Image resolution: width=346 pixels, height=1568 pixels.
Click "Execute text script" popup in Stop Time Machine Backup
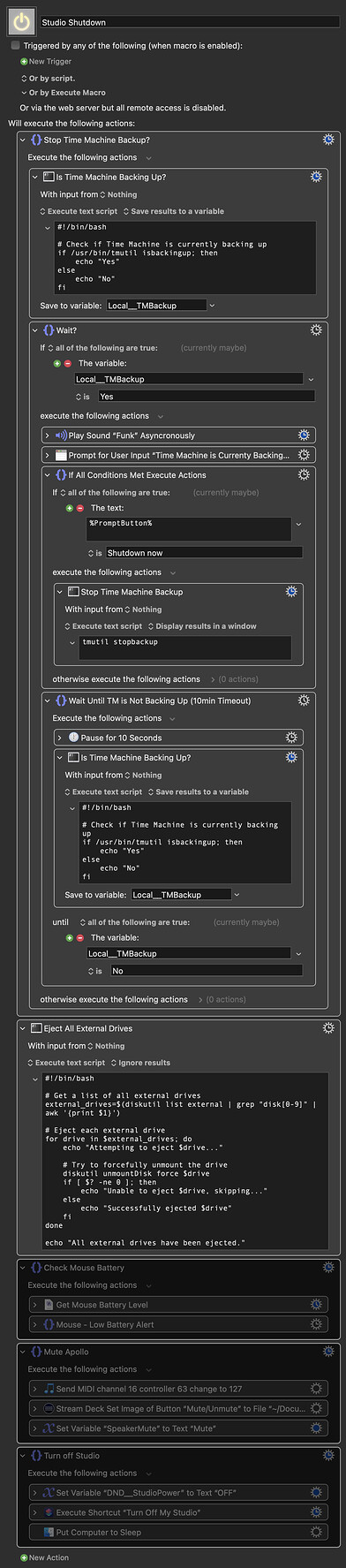[x=103, y=626]
